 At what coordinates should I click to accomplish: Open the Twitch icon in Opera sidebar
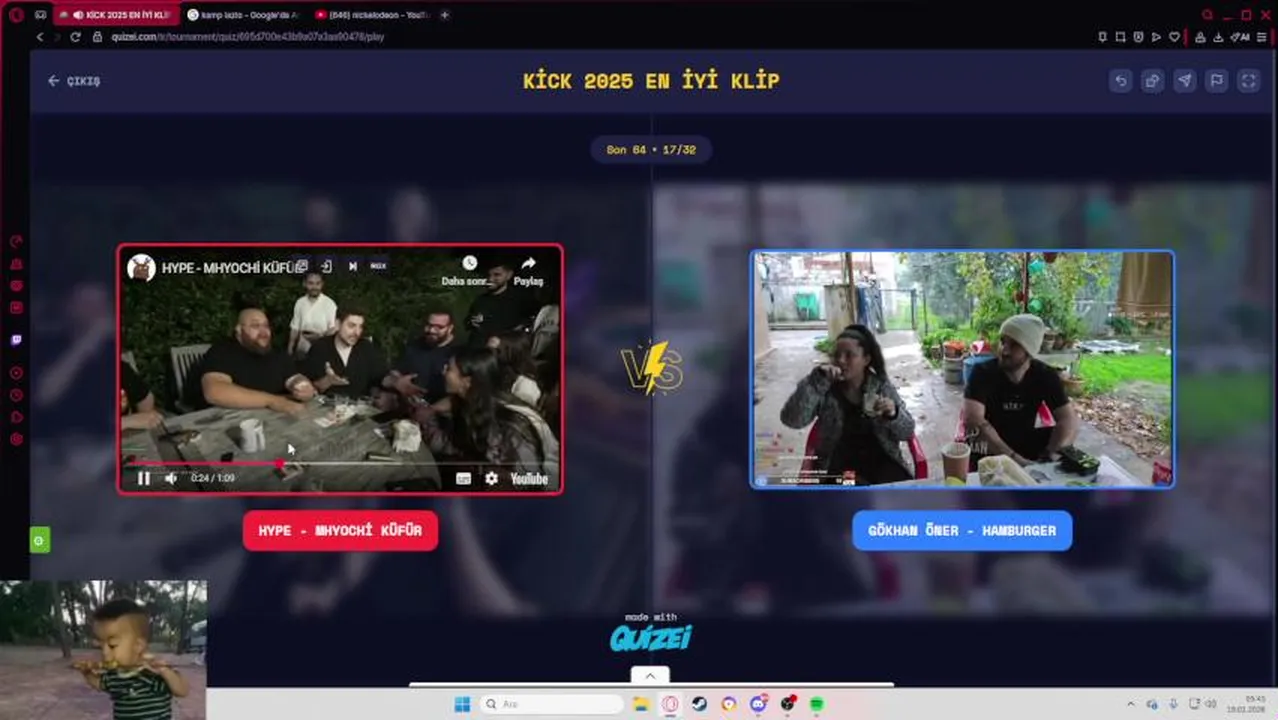point(16,340)
